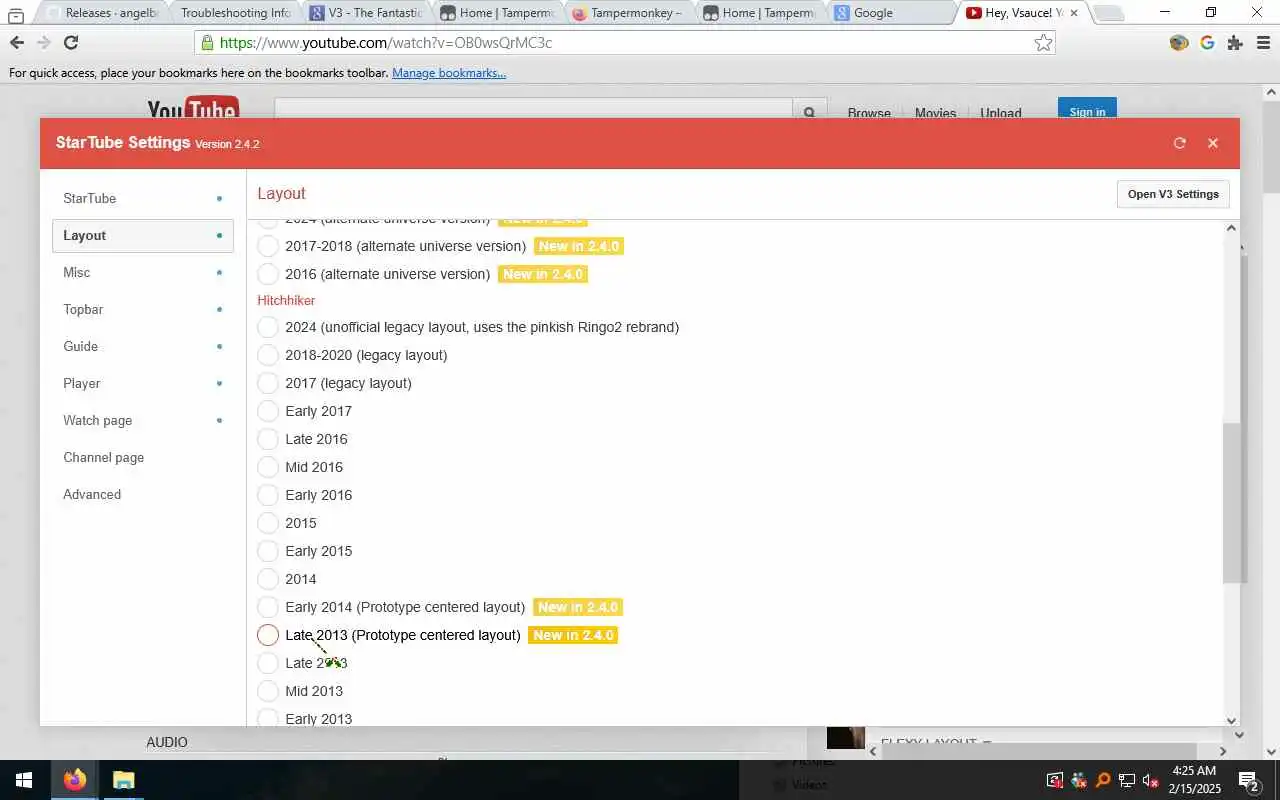Select 2018-2020 legacy layout option

pyautogui.click(x=268, y=355)
